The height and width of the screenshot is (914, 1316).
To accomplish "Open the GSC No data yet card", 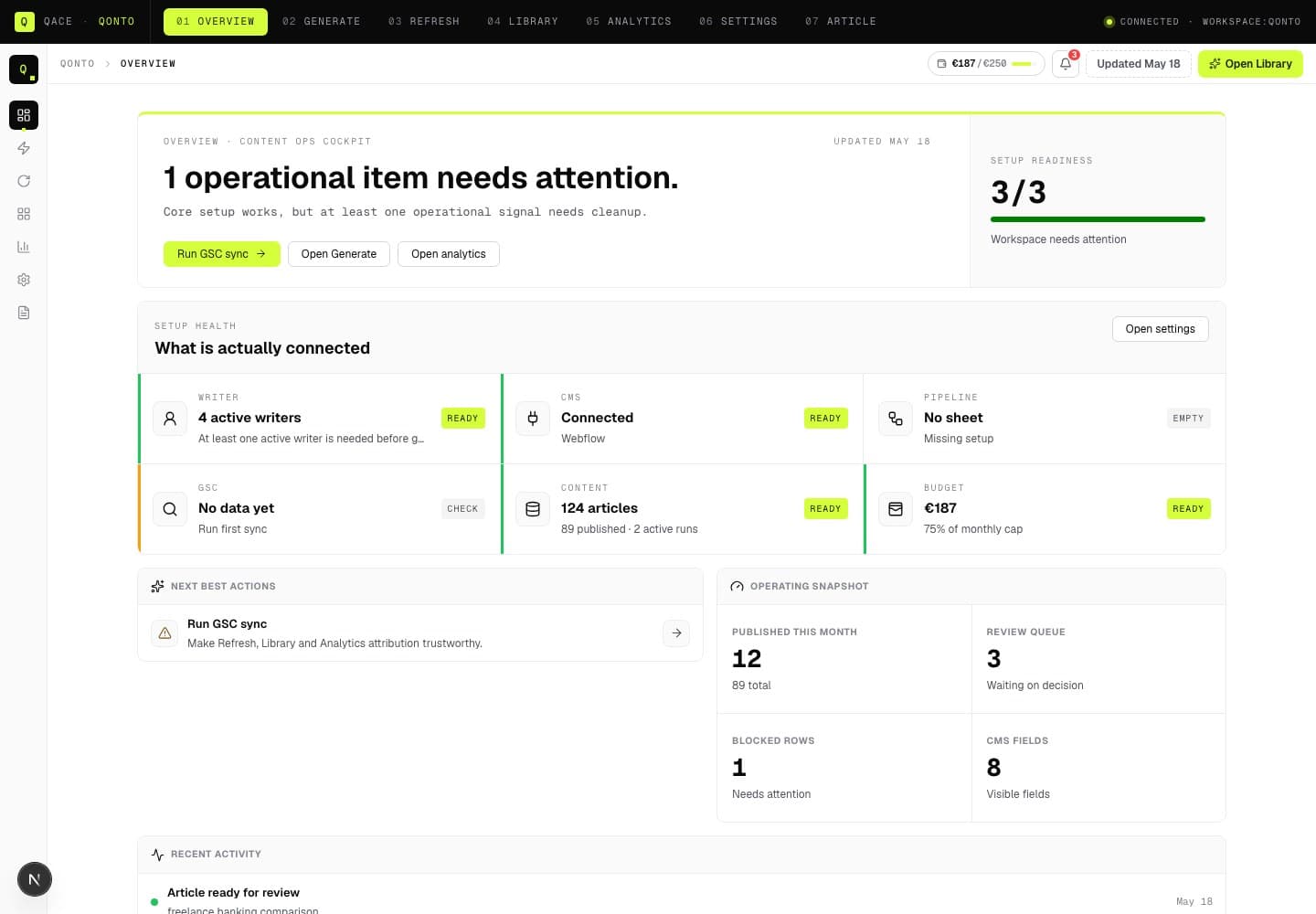I will (x=320, y=509).
